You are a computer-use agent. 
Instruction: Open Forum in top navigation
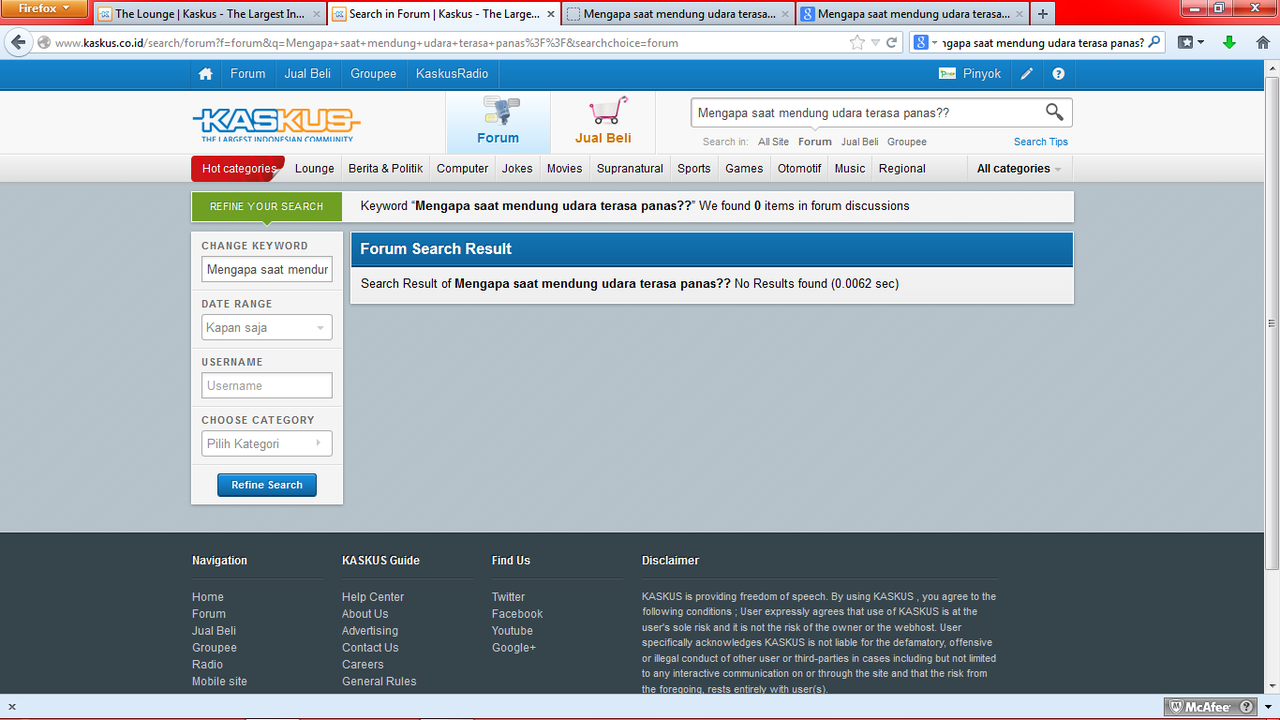point(248,74)
